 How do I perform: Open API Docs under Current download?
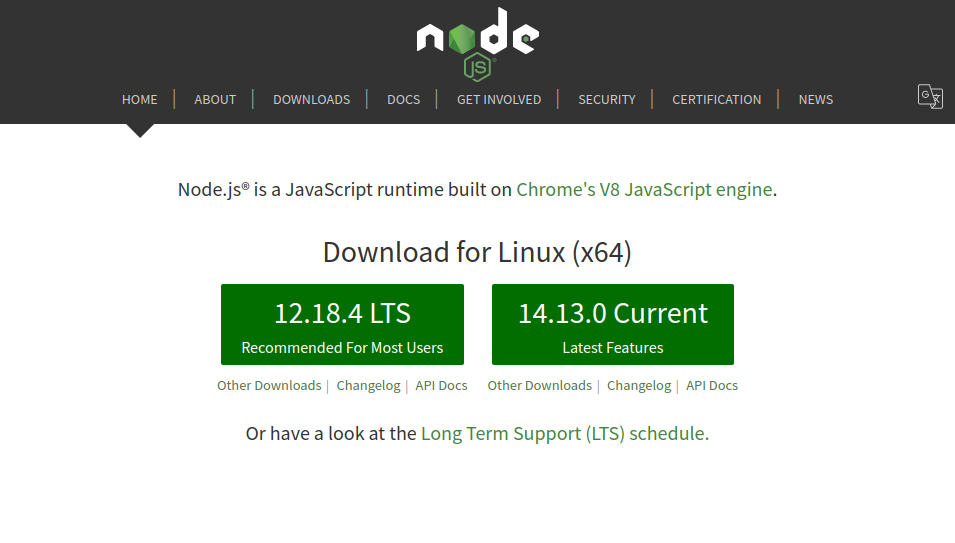pos(711,385)
